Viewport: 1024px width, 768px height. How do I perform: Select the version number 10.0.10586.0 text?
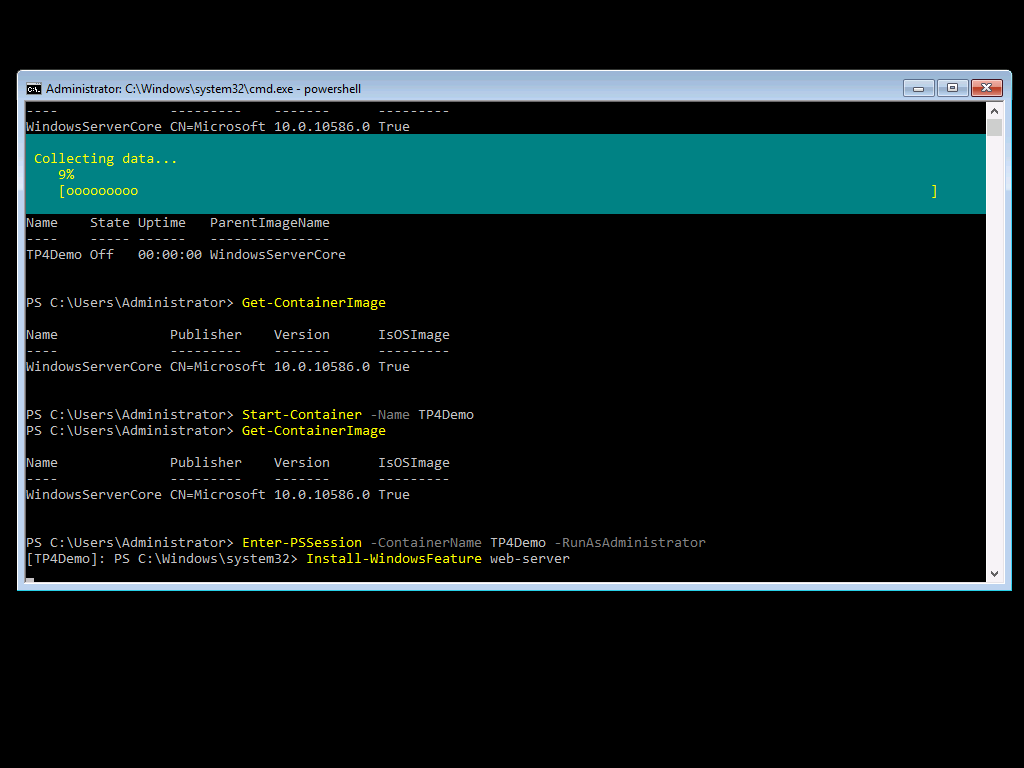coord(320,366)
